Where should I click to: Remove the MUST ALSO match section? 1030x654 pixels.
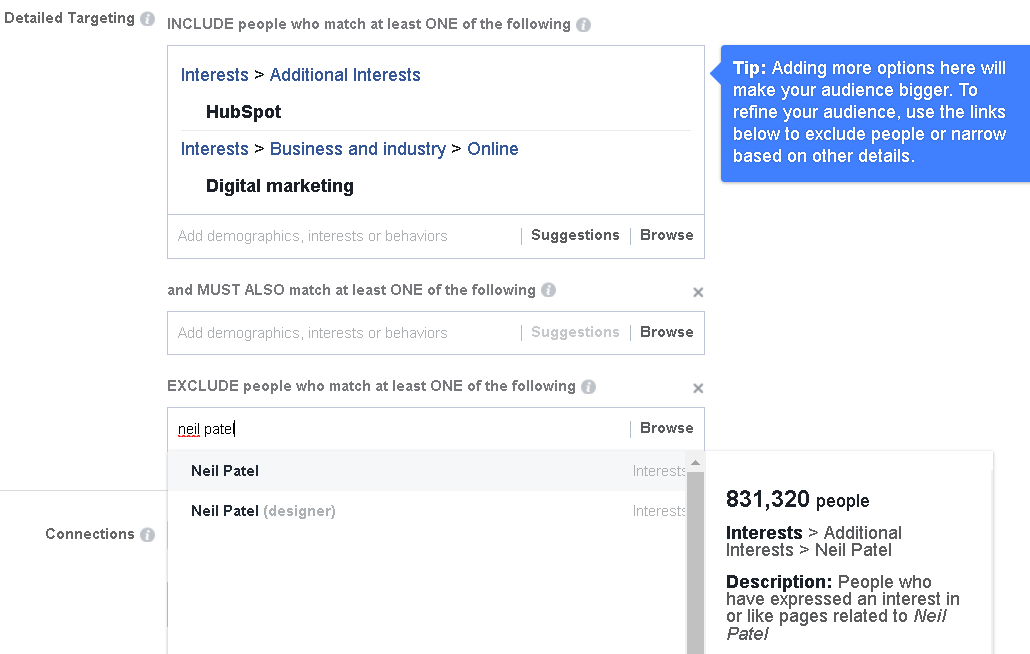(698, 292)
